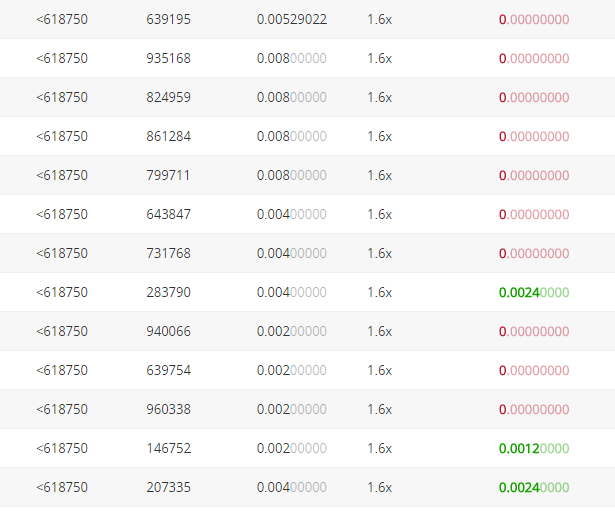Select roll number 146752
This screenshot has width=615, height=512.
click(169, 448)
